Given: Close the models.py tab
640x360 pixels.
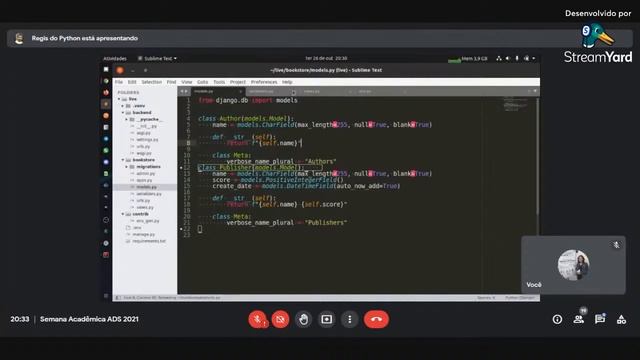Looking at the screenshot, I should click(x=240, y=91).
